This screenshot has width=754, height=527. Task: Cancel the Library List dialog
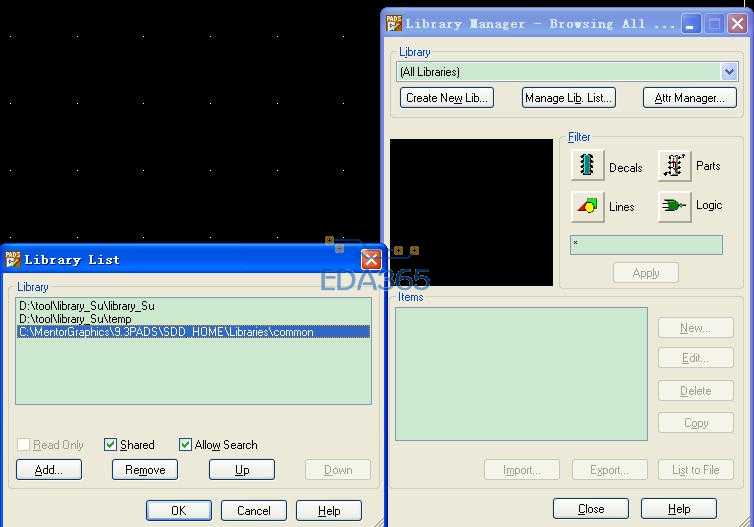[254, 510]
